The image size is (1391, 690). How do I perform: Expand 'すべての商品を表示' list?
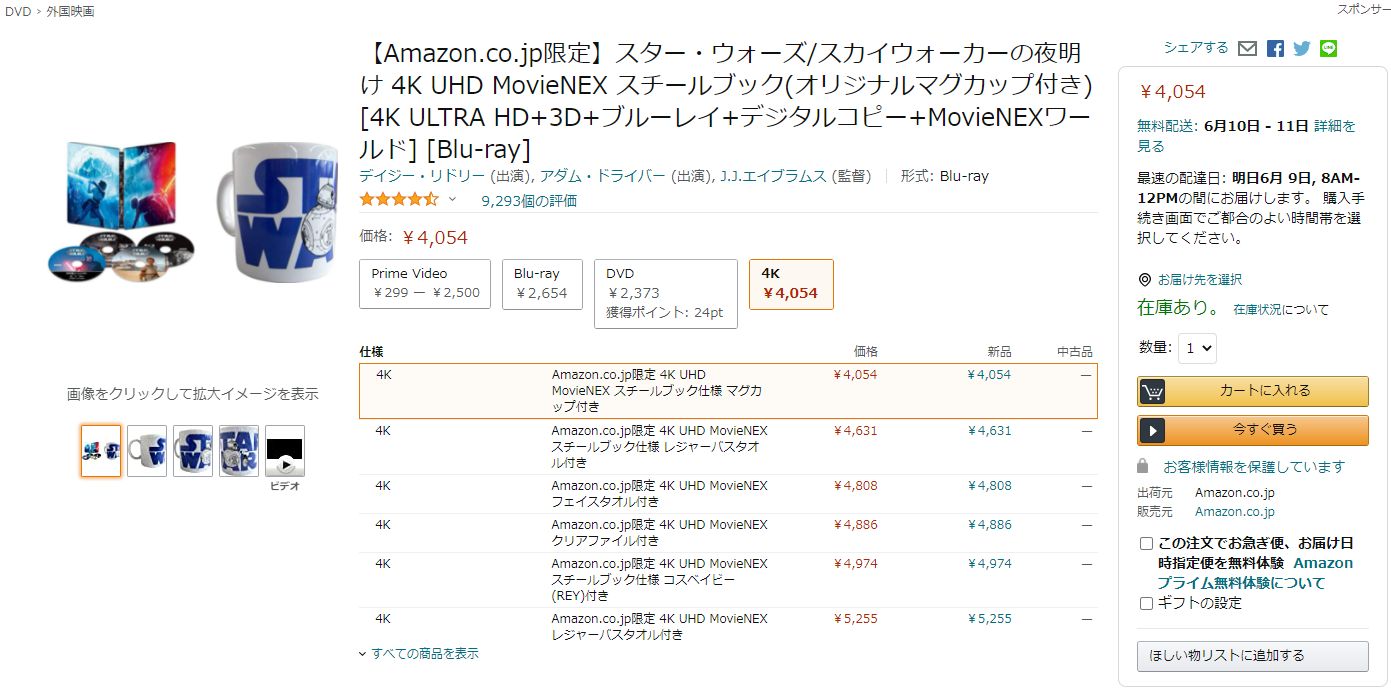pyautogui.click(x=419, y=653)
